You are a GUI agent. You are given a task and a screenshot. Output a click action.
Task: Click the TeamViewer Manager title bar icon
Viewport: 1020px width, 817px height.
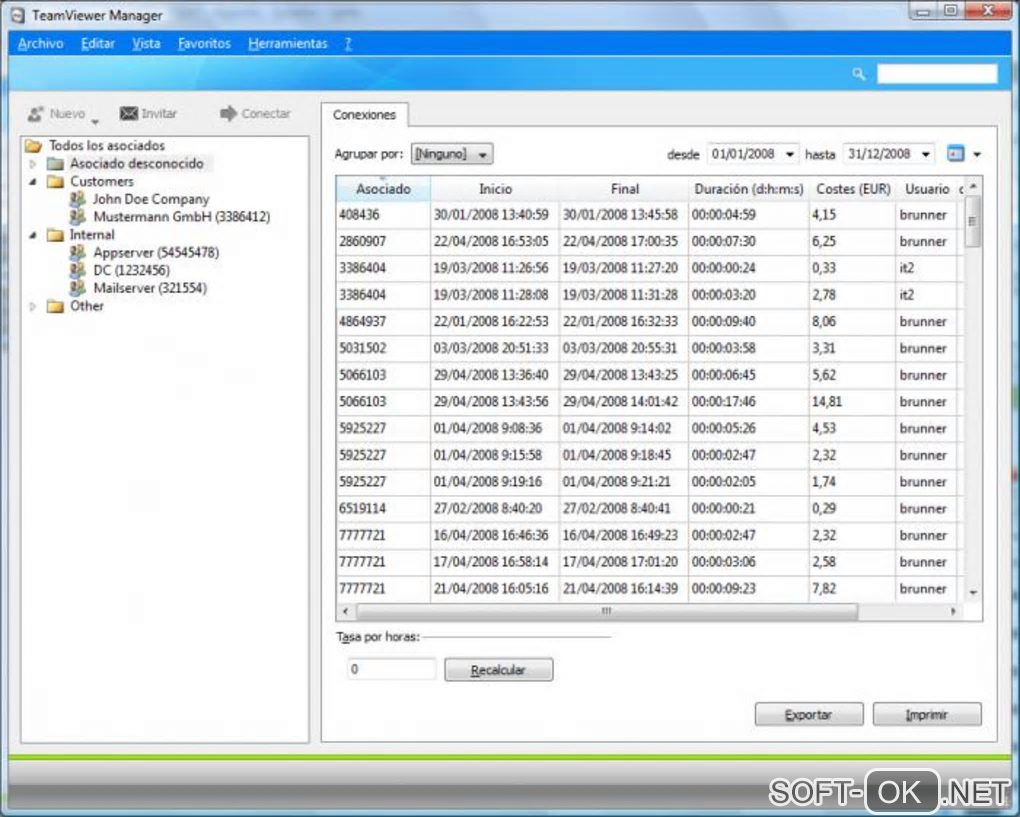click(x=18, y=15)
